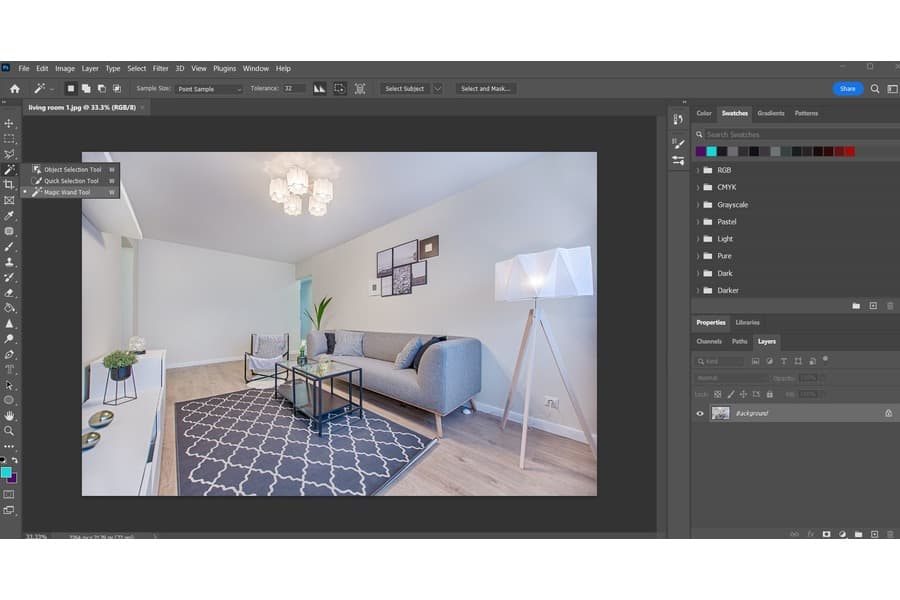Viewport: 900px width, 600px height.
Task: Switch to the Channels tab
Action: point(709,341)
